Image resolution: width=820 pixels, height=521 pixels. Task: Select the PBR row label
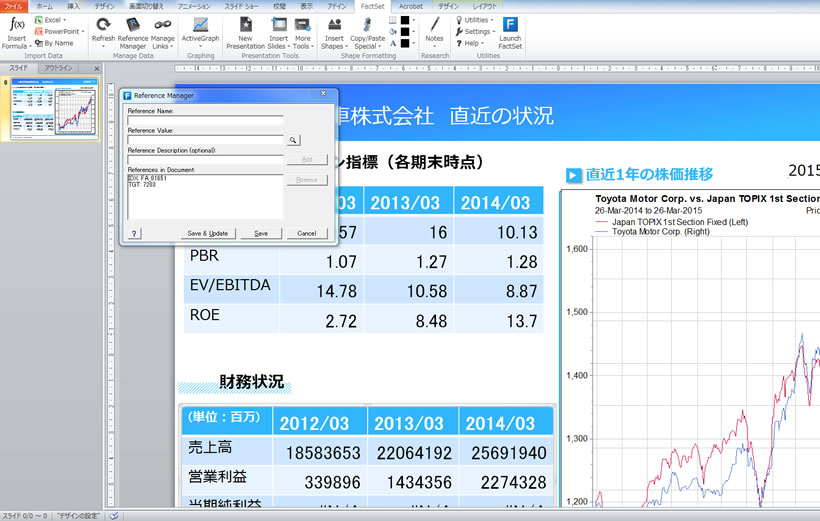click(204, 256)
